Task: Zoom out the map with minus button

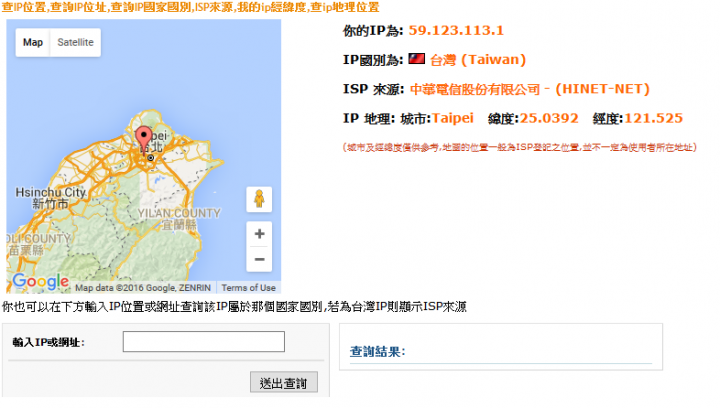Action: (x=259, y=259)
